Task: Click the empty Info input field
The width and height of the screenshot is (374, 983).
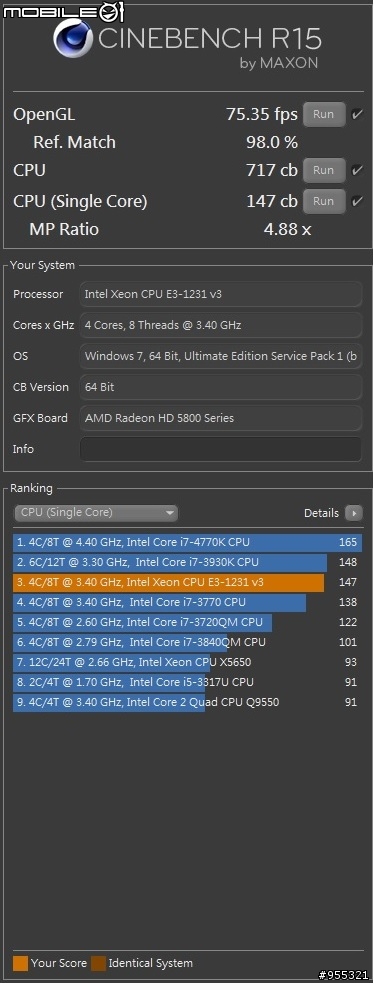Action: click(221, 449)
